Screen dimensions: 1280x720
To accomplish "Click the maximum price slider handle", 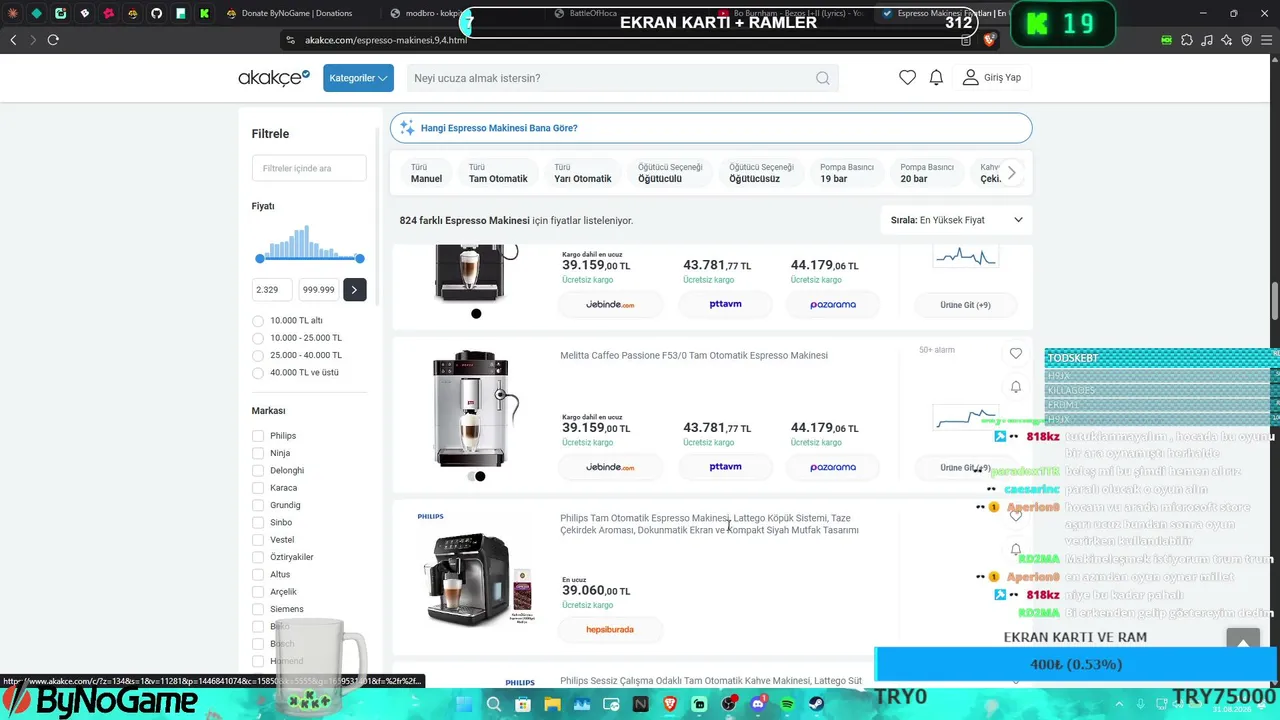I will [x=360, y=259].
